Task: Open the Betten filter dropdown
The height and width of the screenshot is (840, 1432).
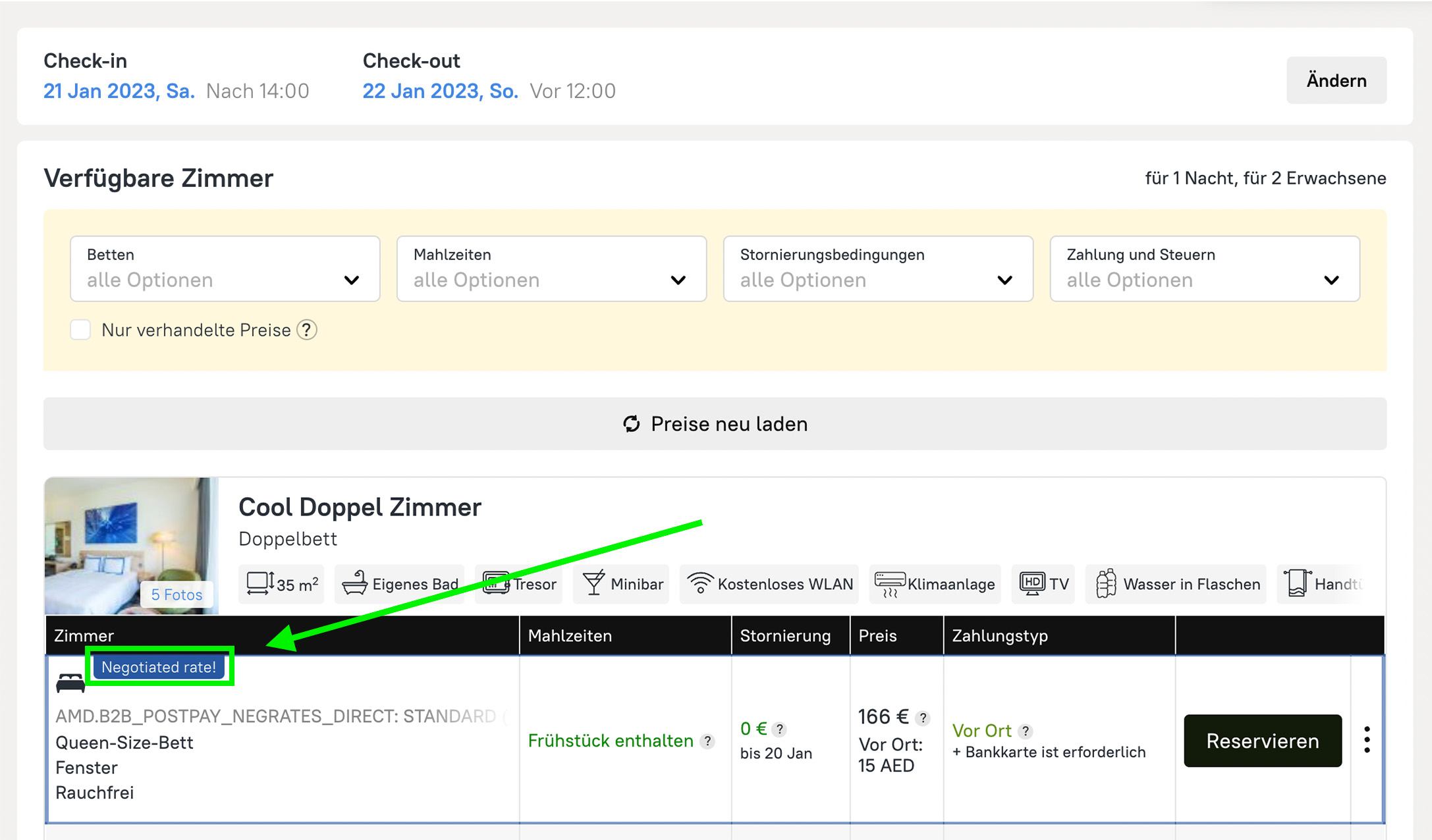Action: [x=225, y=269]
